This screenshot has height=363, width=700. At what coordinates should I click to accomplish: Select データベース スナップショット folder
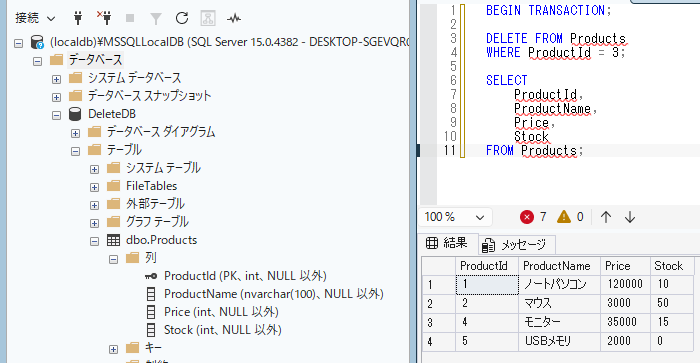(149, 96)
